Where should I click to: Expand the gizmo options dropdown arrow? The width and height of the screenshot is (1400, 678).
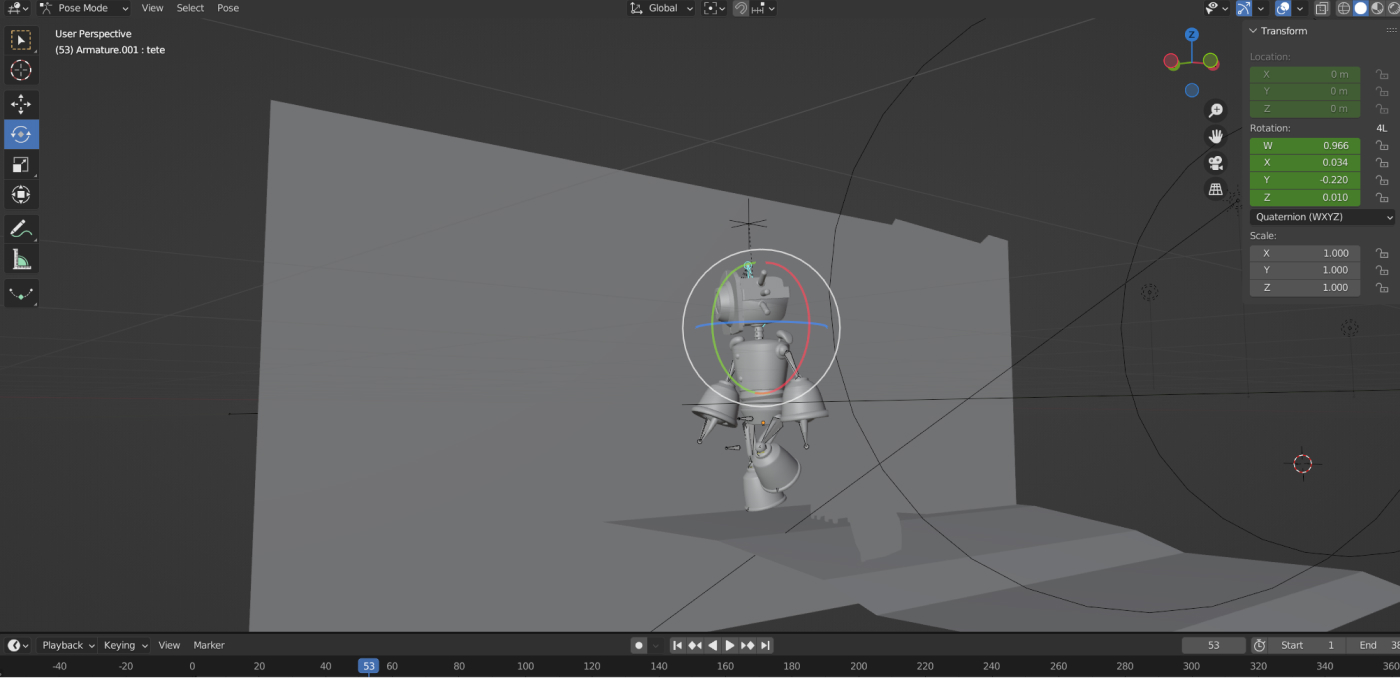pyautogui.click(x=1261, y=8)
